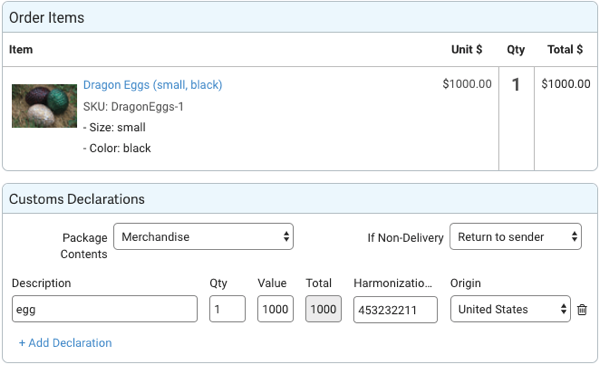
Task: Select the Harmonization column label
Action: pos(393,283)
